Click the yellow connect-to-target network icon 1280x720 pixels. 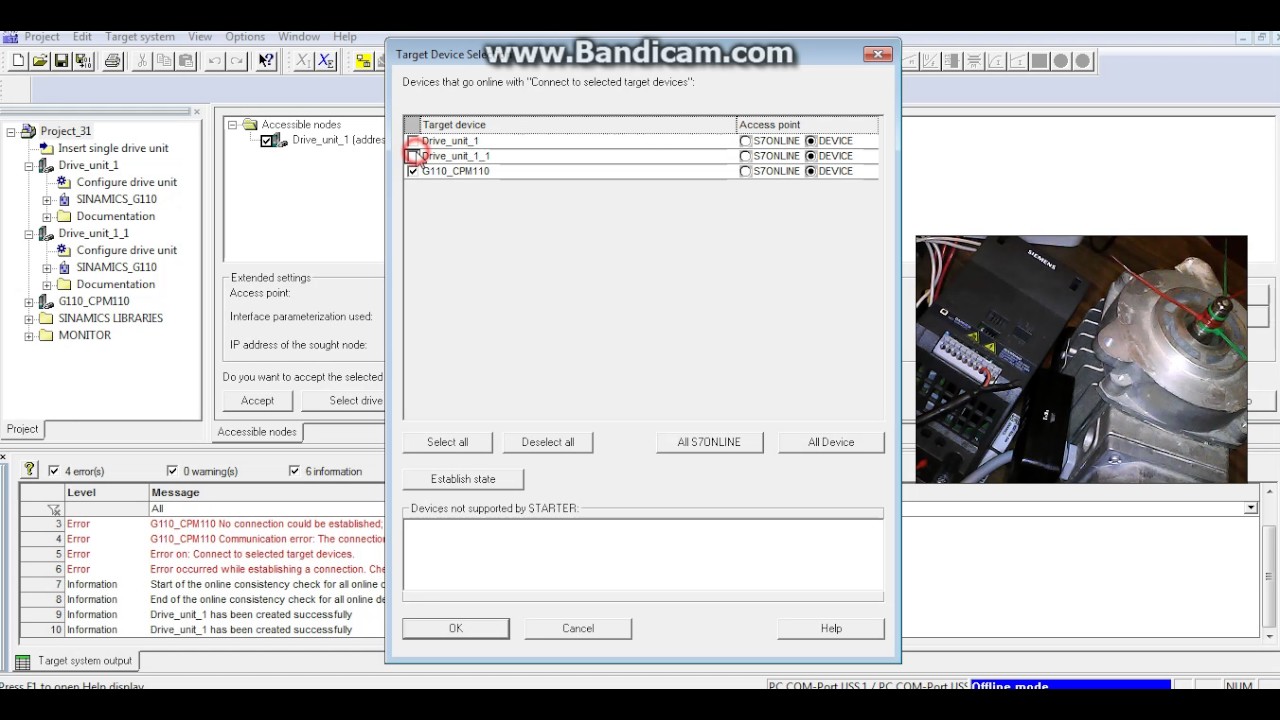[x=363, y=61]
